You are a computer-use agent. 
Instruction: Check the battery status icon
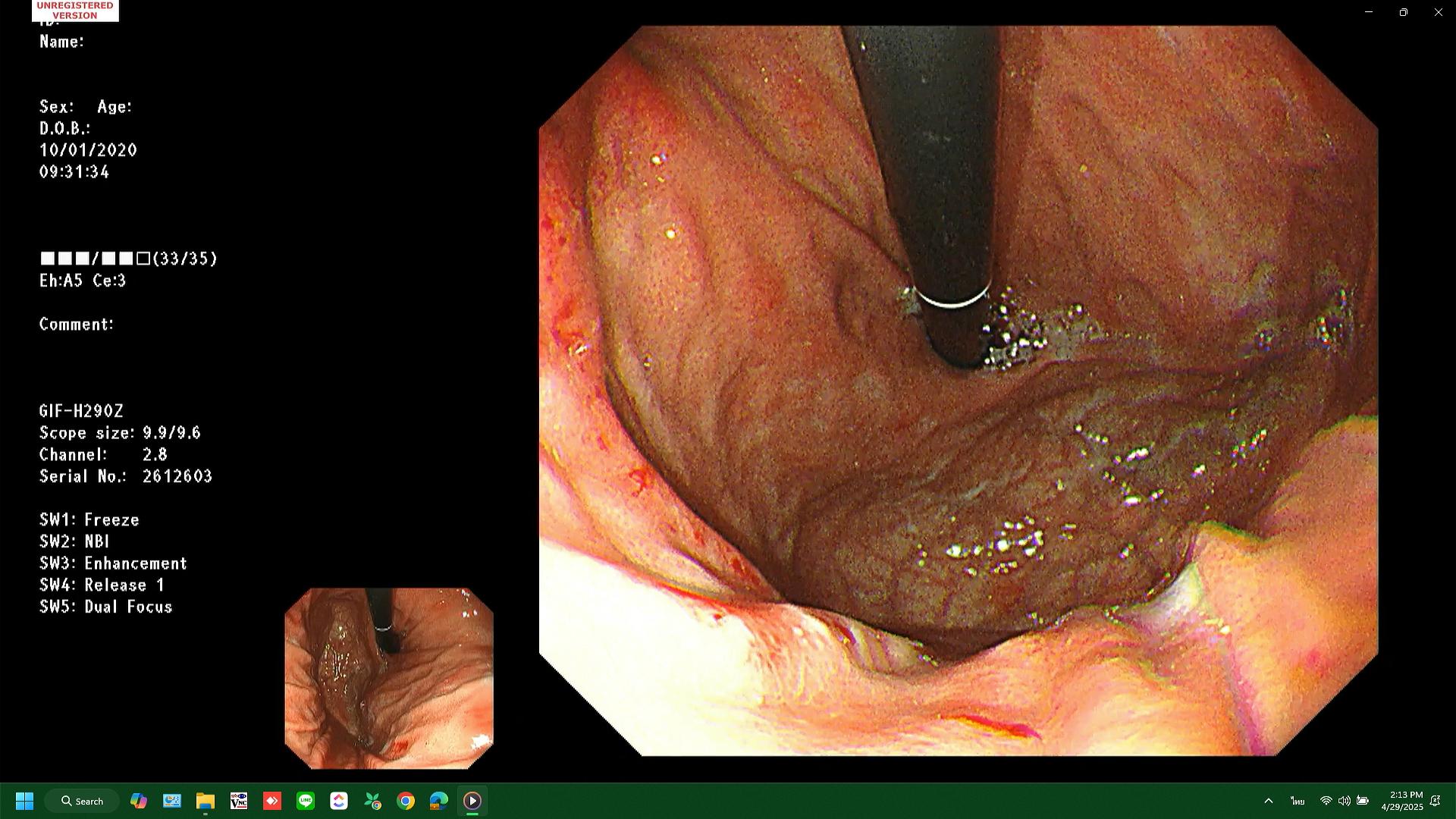tap(1363, 801)
